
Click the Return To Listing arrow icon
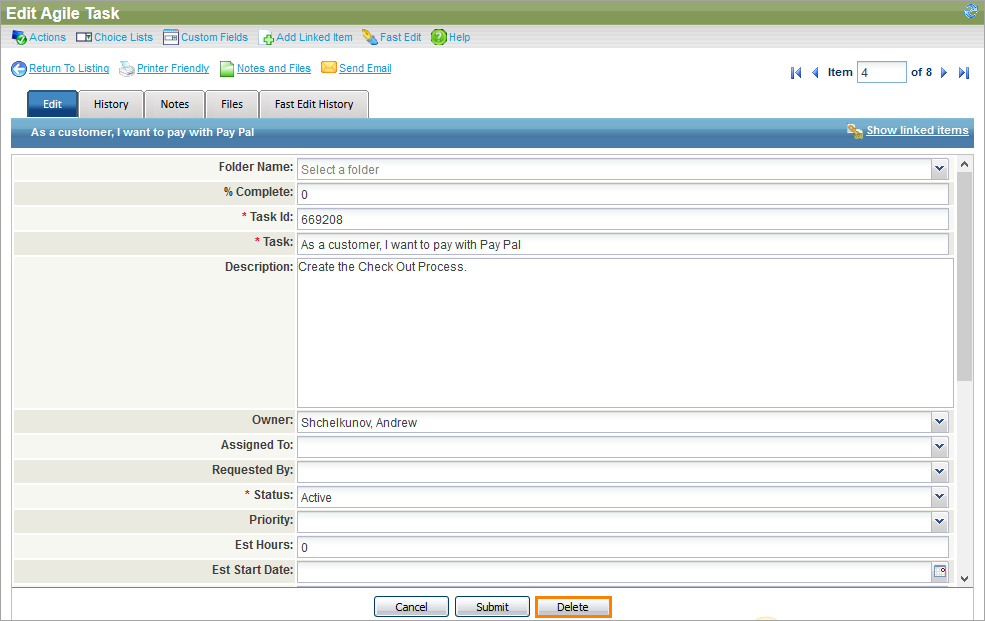coord(19,69)
